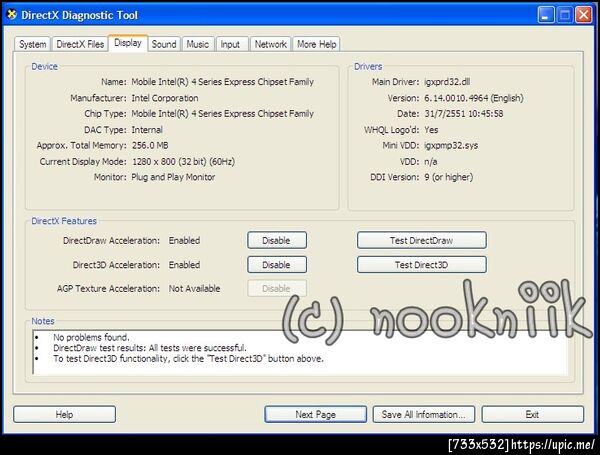Click the Test DirectDraw button
Image resolution: width=600 pixels, height=455 pixels.
422,240
